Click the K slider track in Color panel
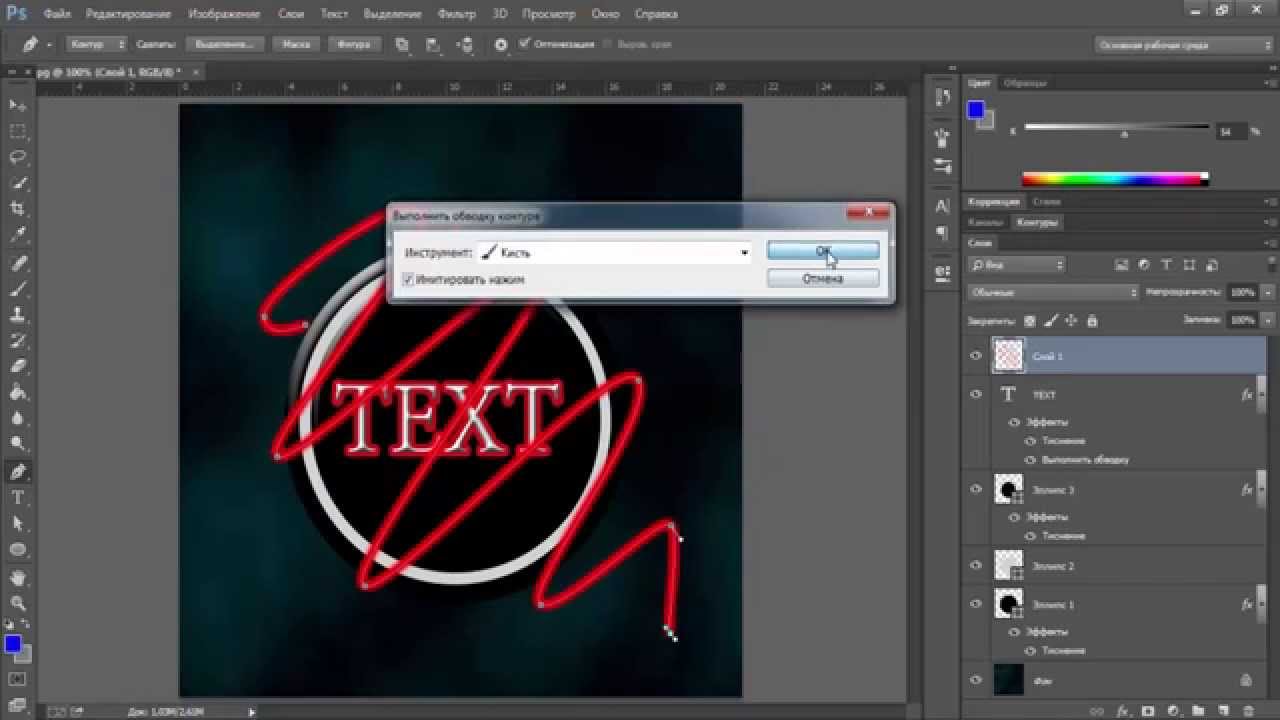The image size is (1280, 720). pyautogui.click(x=1116, y=127)
